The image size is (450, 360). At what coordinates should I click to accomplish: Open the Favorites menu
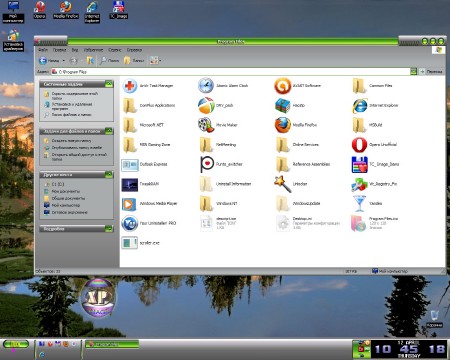pos(93,50)
